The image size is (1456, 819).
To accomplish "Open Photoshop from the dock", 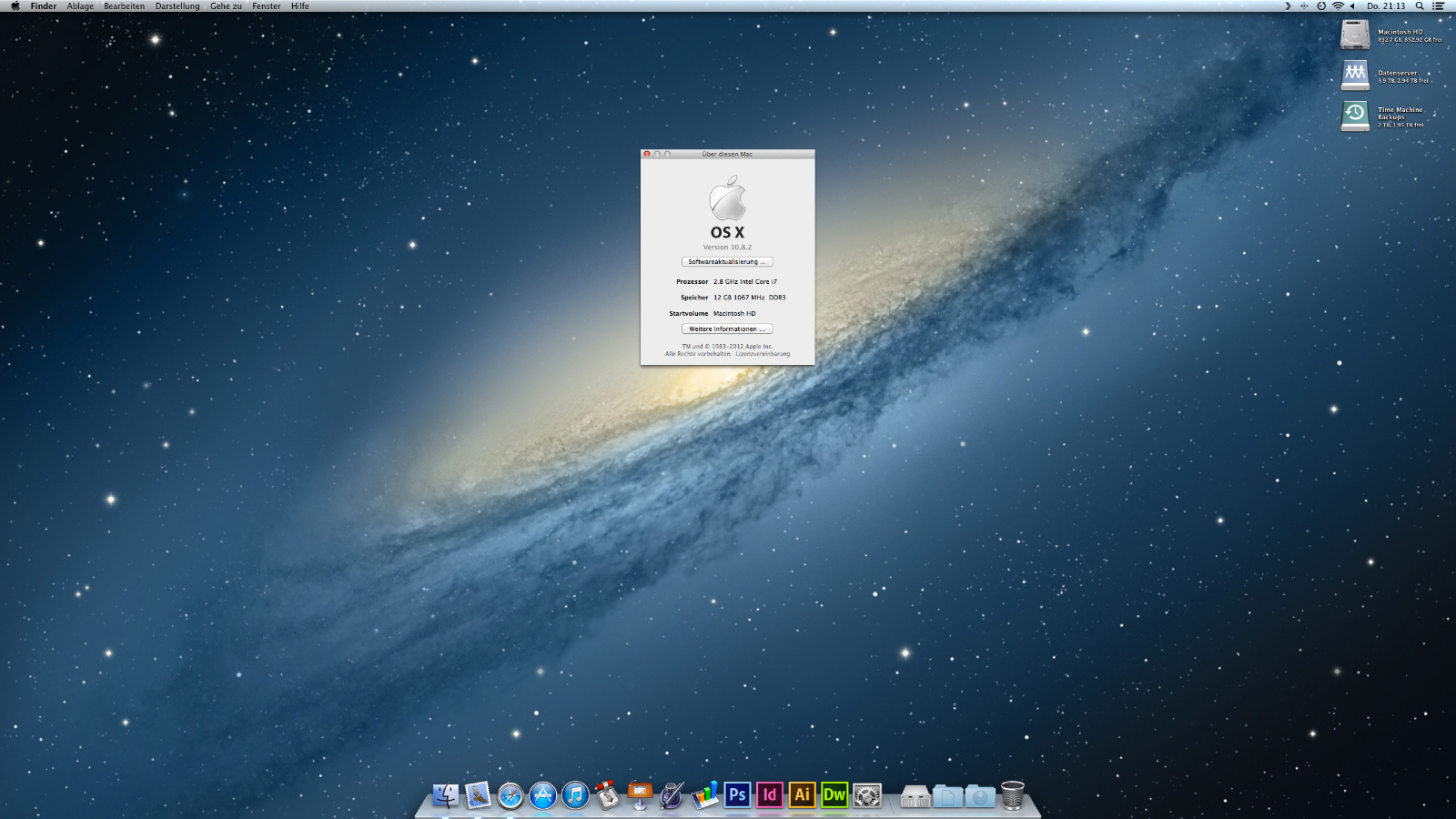I will 737,795.
